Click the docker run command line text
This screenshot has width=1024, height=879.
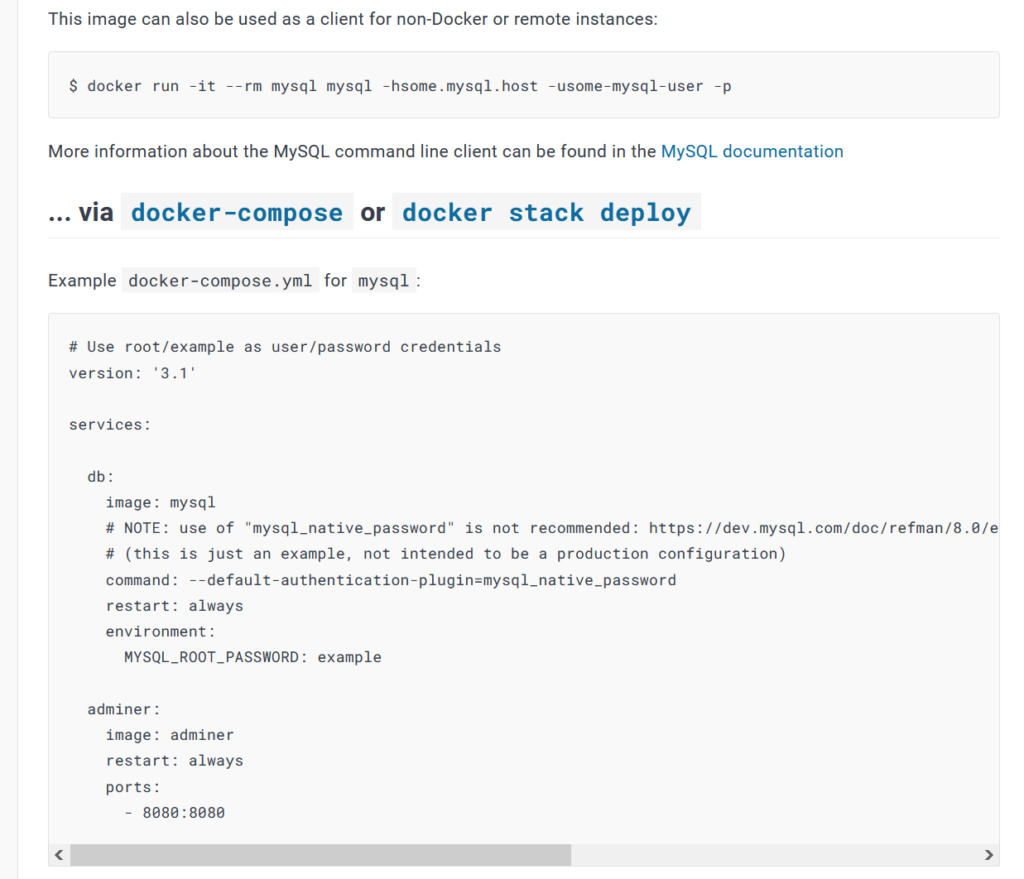[x=400, y=86]
